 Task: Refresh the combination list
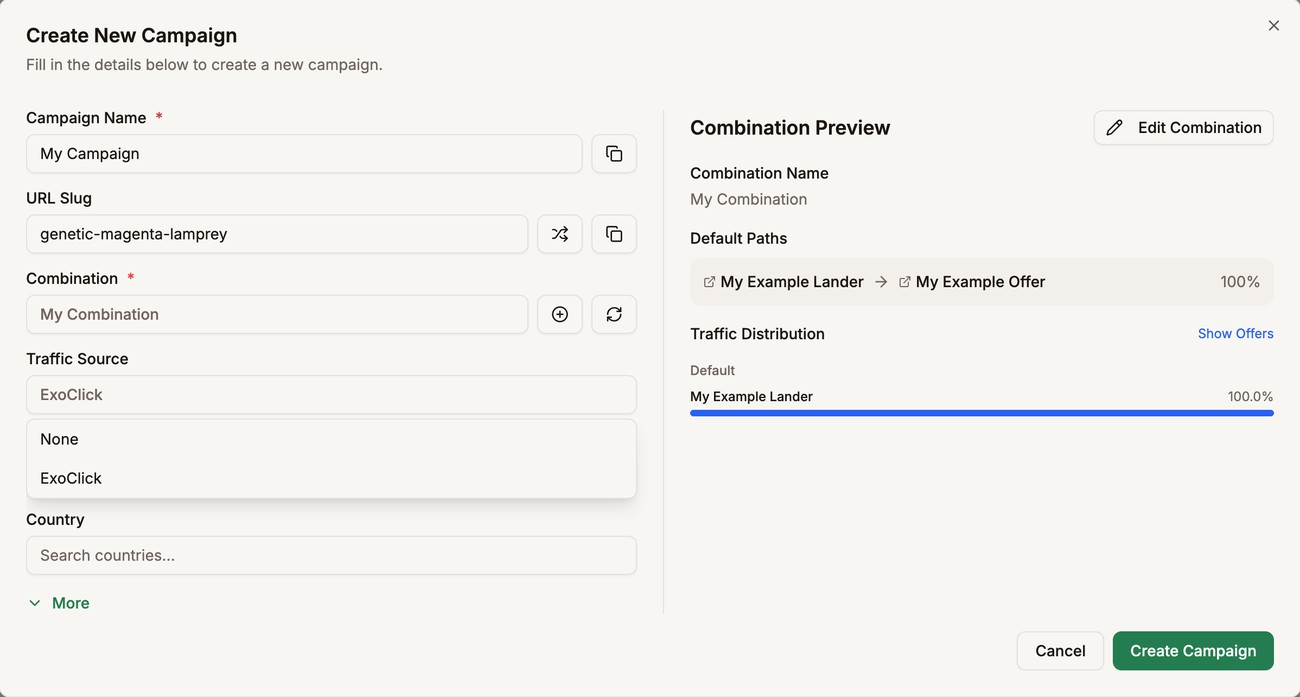[614, 314]
